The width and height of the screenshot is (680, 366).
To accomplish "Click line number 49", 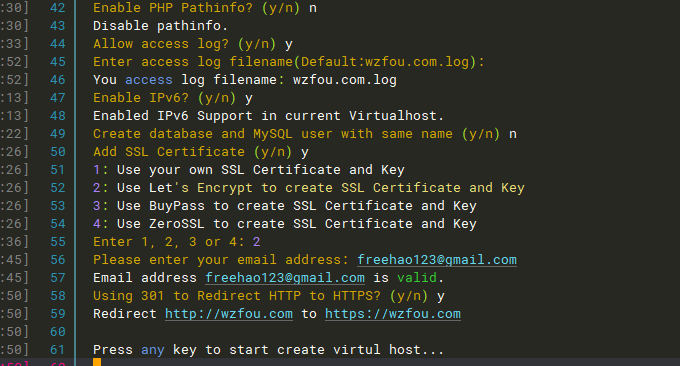I will tap(58, 134).
